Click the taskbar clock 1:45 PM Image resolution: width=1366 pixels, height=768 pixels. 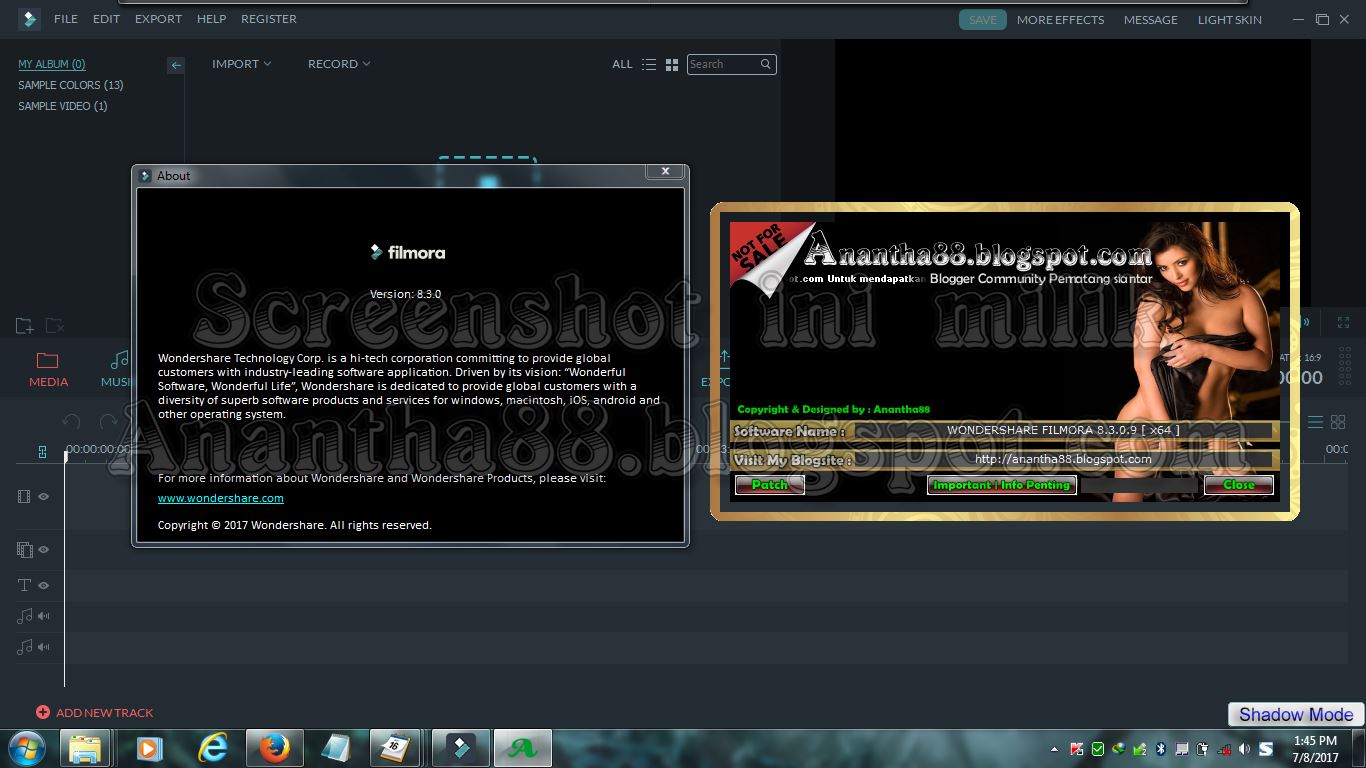[x=1315, y=741]
